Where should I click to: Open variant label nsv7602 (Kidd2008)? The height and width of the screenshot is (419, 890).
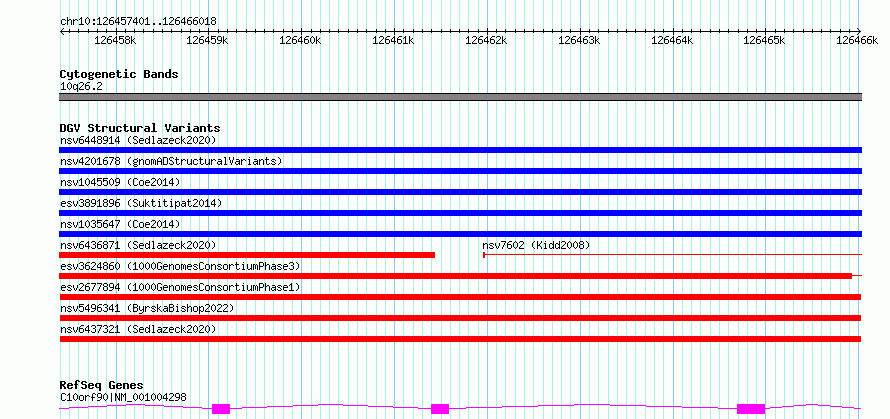tap(536, 245)
